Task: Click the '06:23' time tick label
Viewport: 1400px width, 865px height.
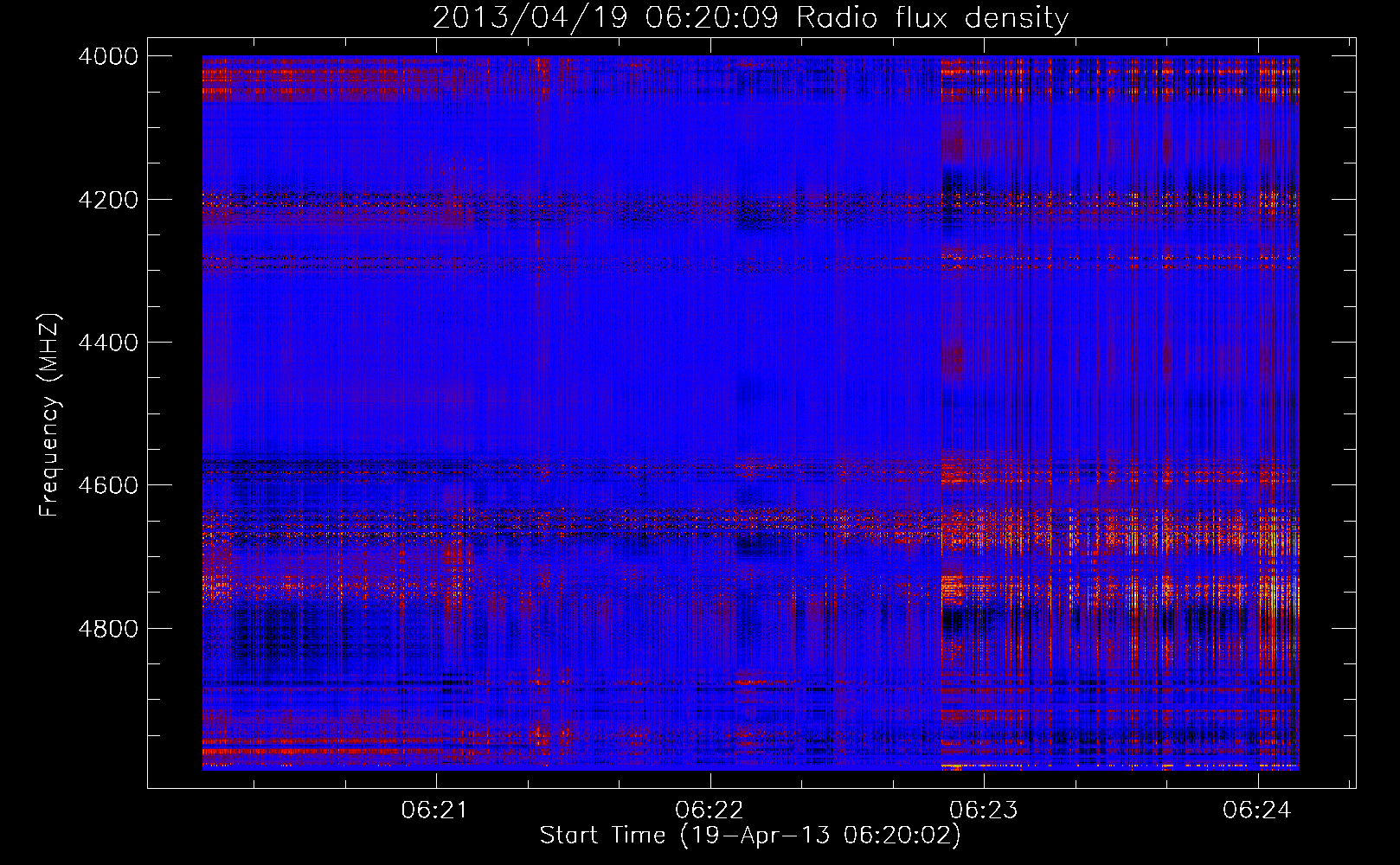Action: click(x=984, y=810)
